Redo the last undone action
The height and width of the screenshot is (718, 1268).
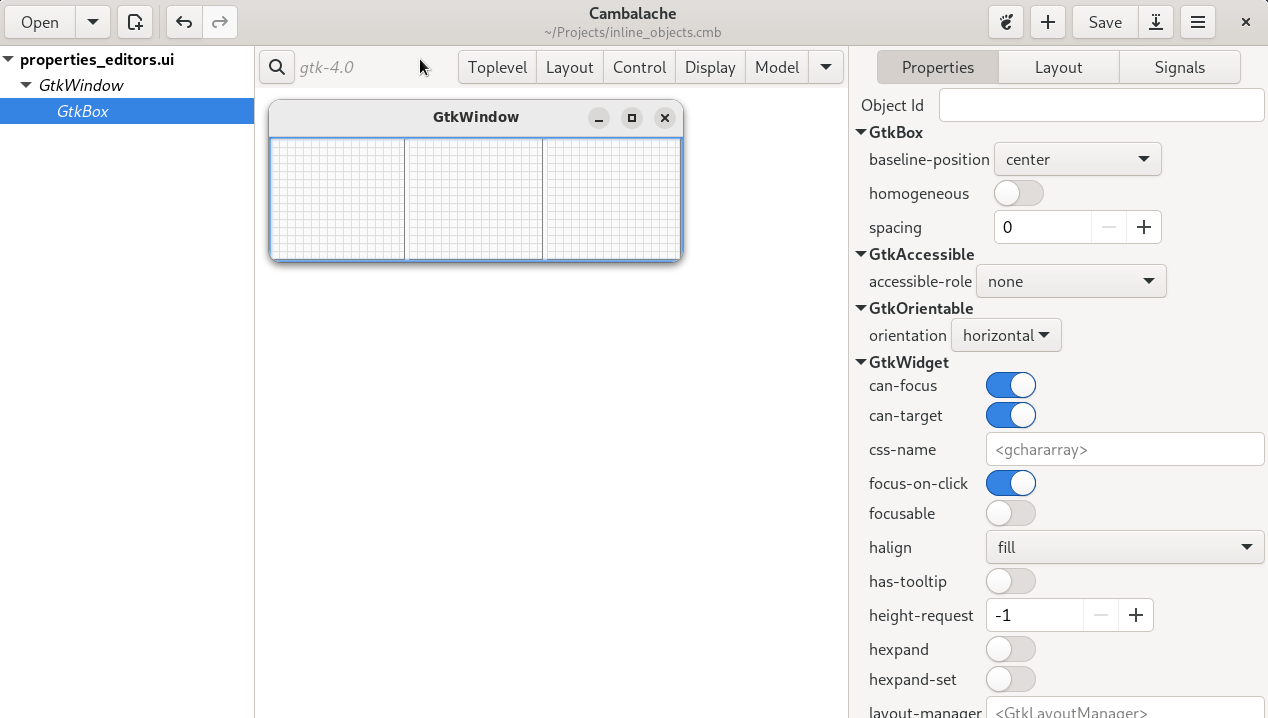(220, 22)
